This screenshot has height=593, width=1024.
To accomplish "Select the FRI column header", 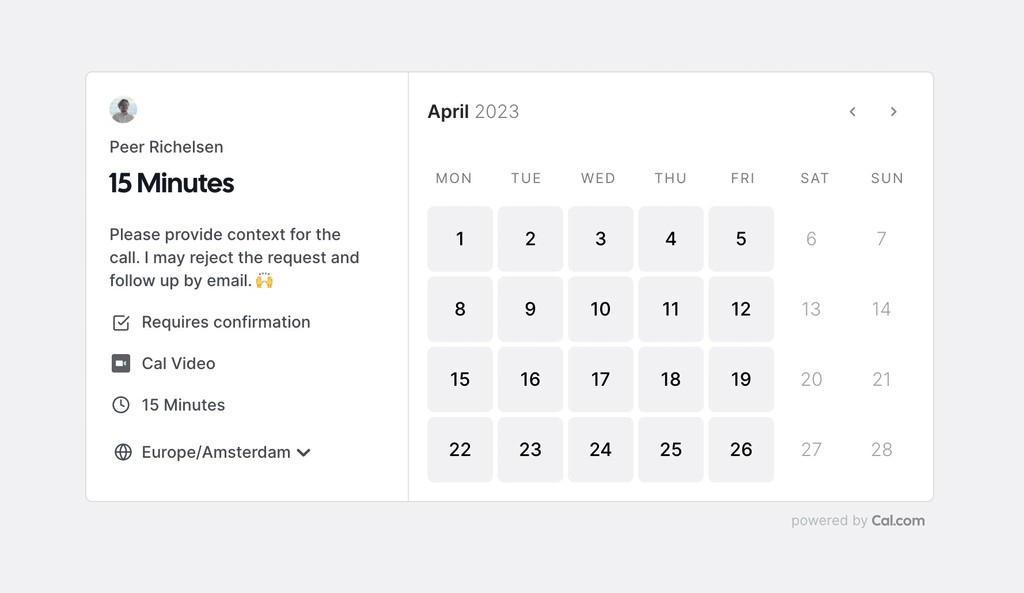I will [x=742, y=178].
